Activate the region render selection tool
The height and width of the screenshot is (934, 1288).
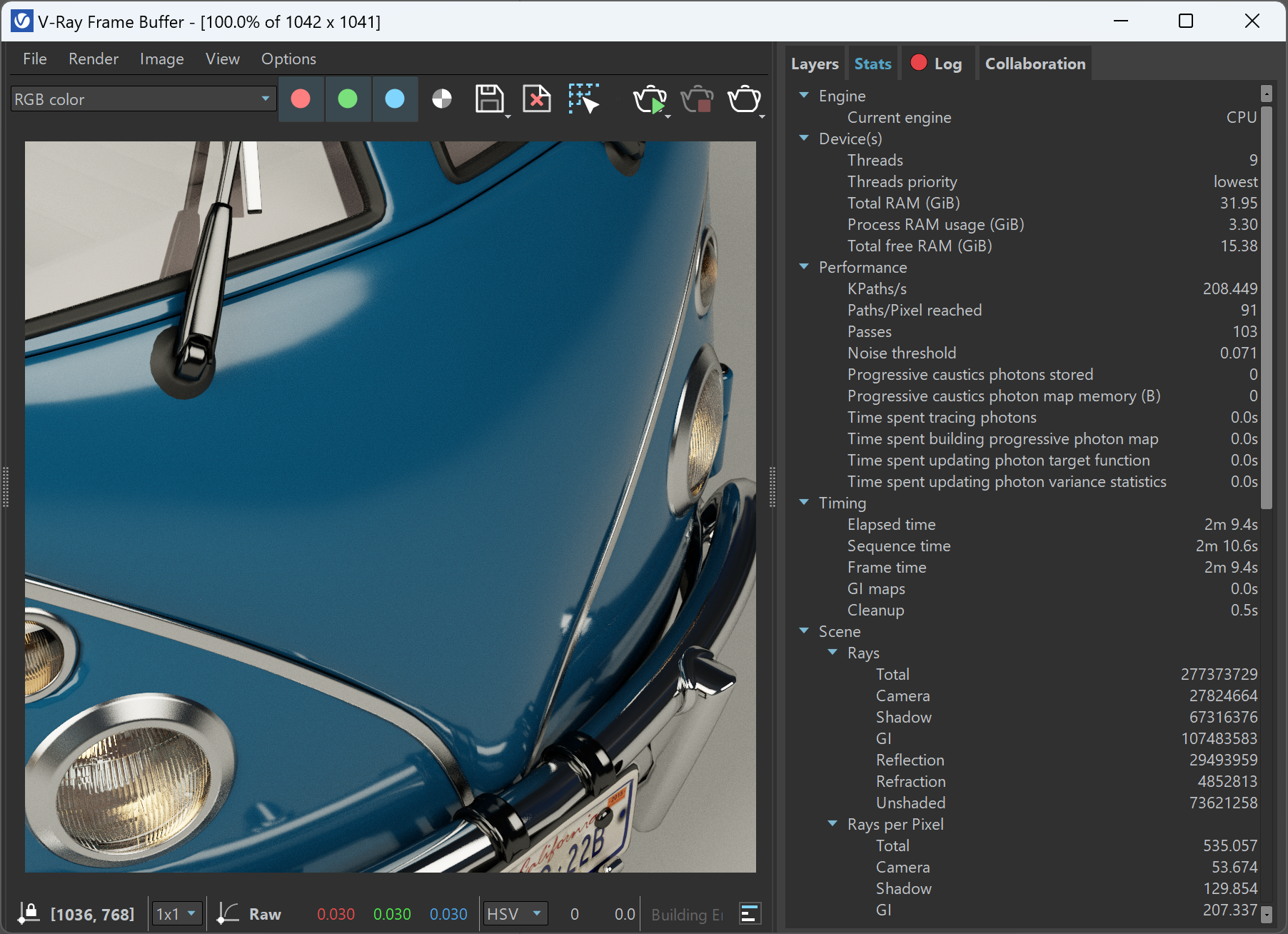584,99
